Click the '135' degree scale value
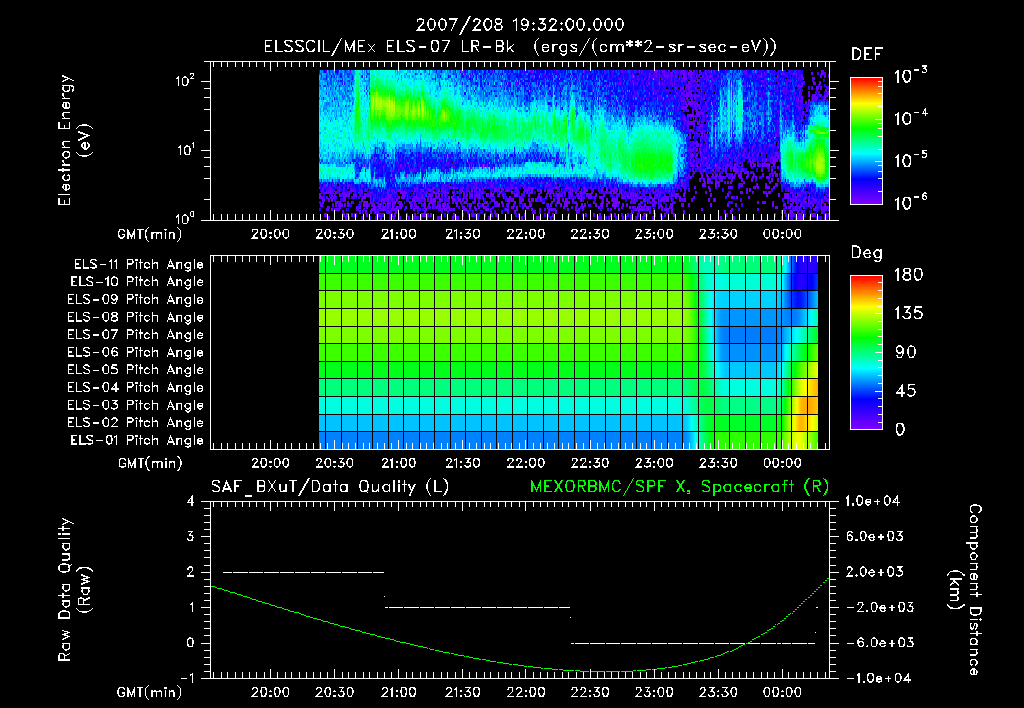 [908, 314]
